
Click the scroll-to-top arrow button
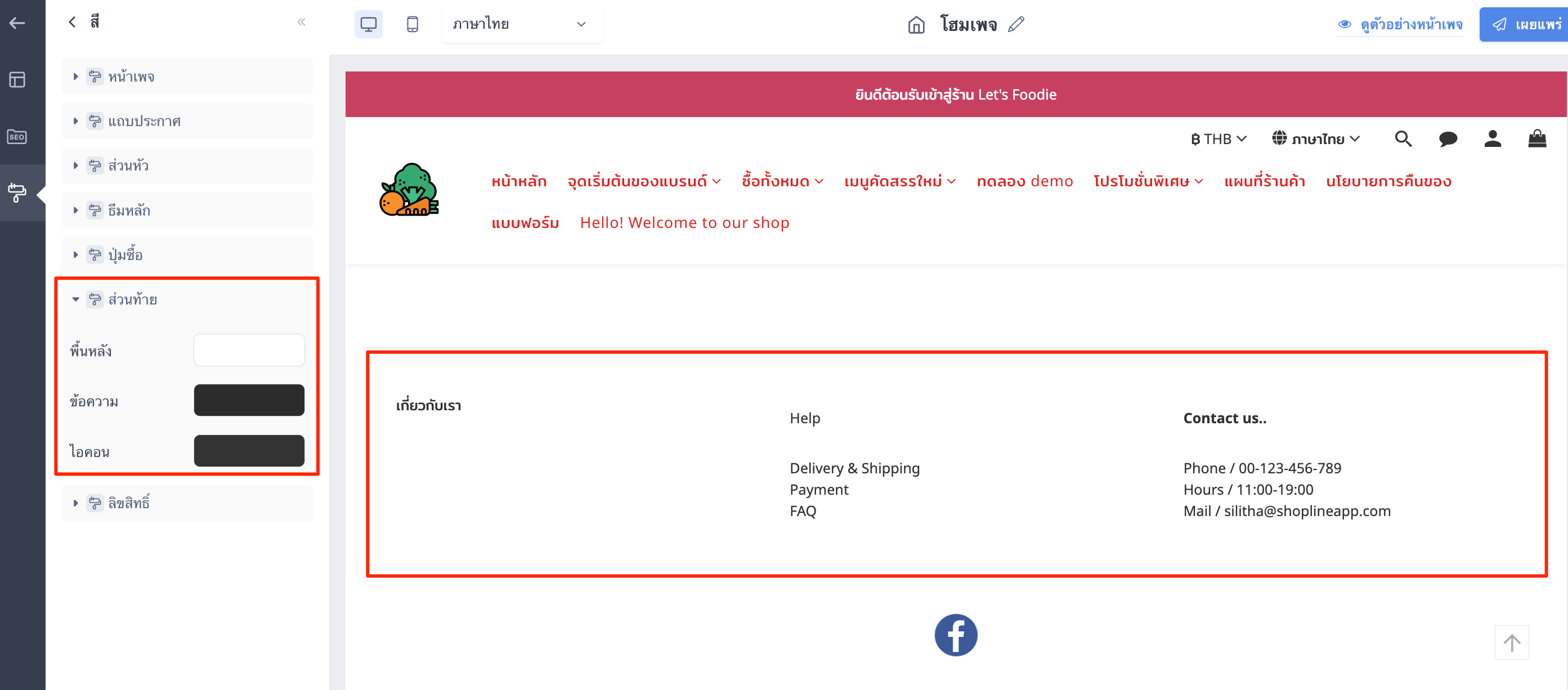1511,642
